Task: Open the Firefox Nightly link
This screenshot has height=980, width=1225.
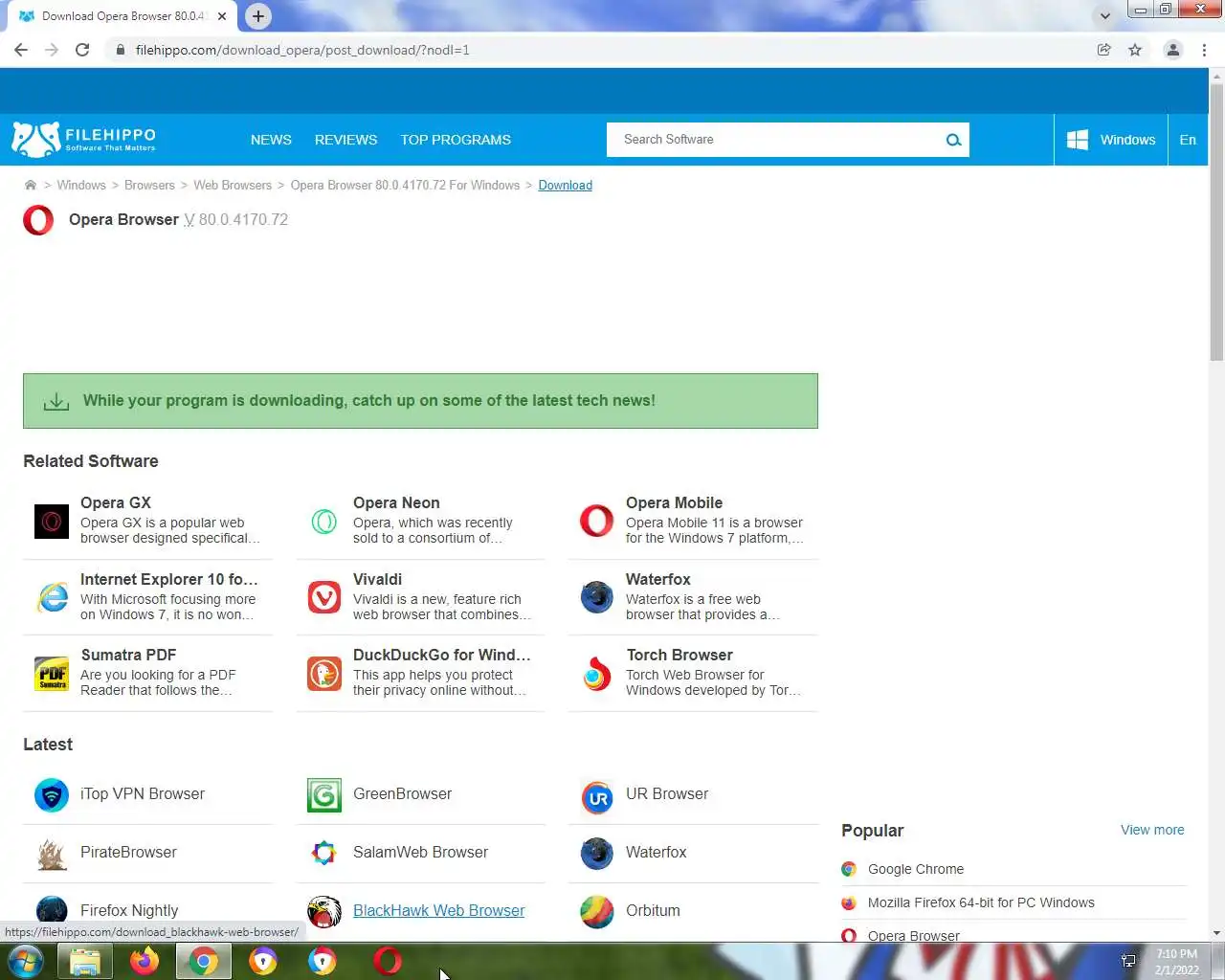Action: [129, 910]
